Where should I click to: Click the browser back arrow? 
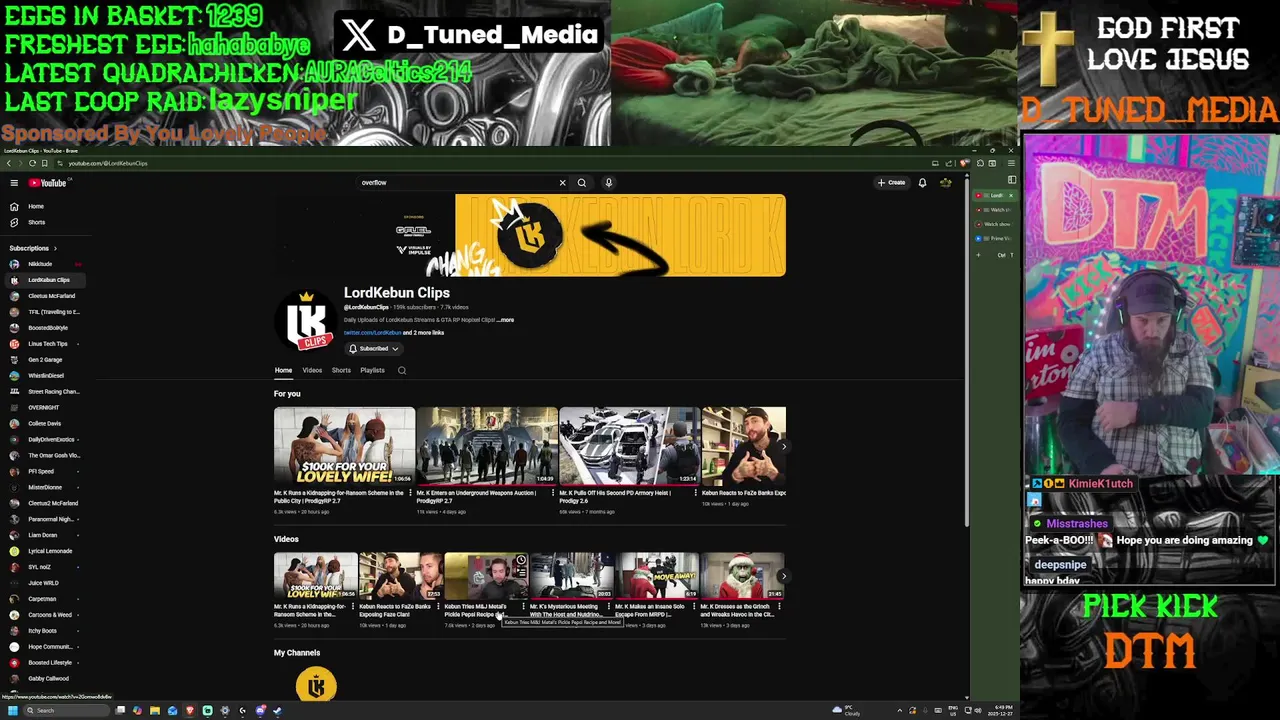(8, 163)
